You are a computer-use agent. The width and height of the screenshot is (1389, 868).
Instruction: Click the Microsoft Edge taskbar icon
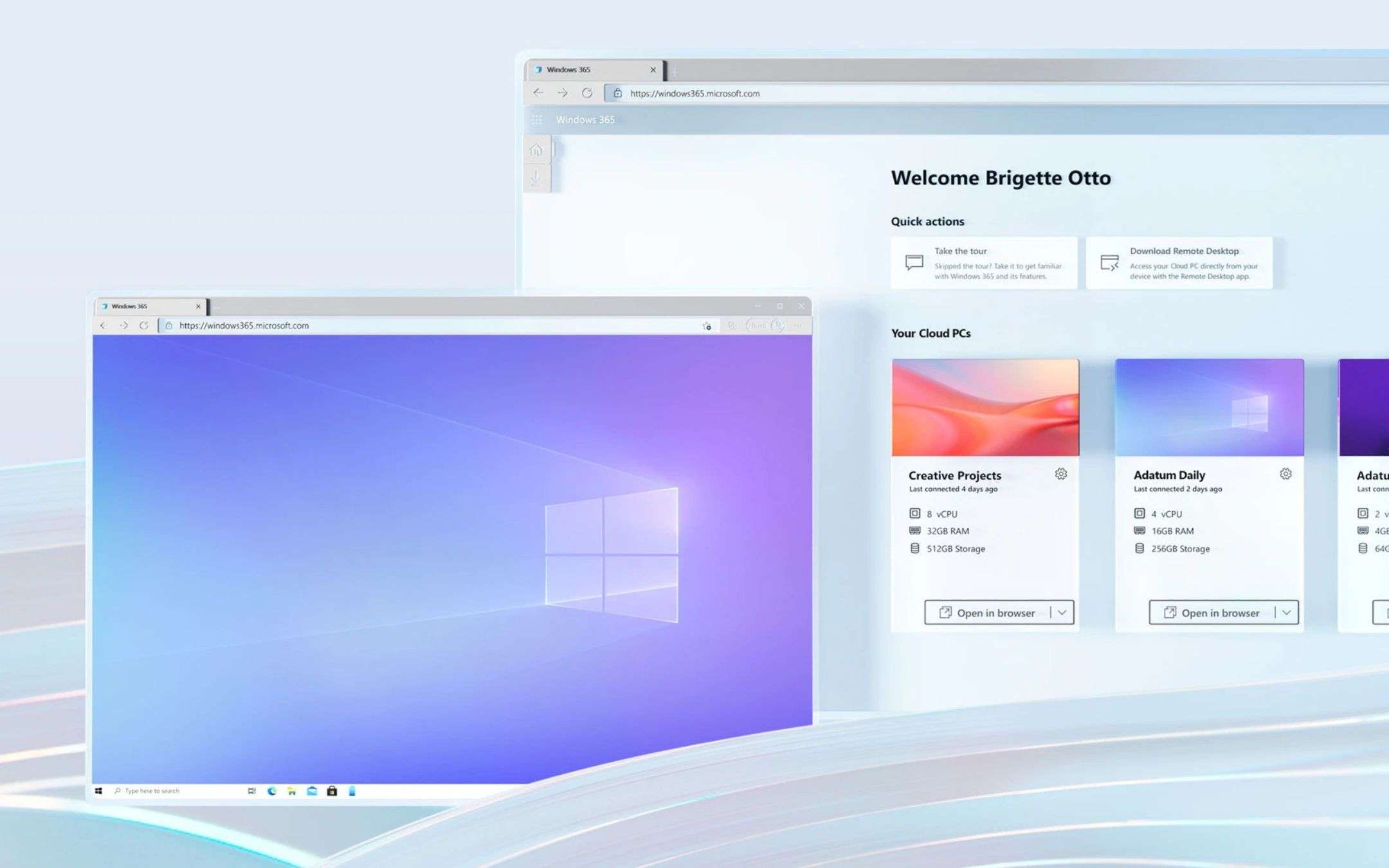point(270,790)
